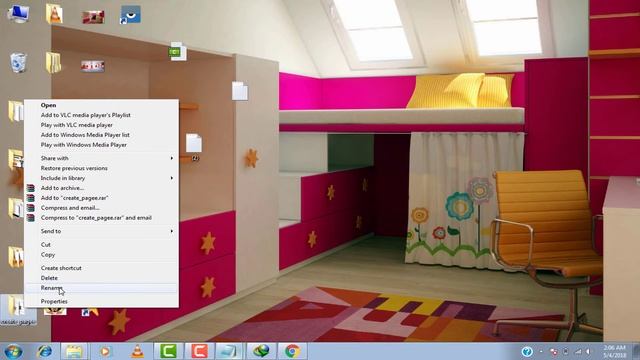640x360 pixels.
Task: Select the image thumbnail beside the plain folder
Action: (x=93, y=66)
